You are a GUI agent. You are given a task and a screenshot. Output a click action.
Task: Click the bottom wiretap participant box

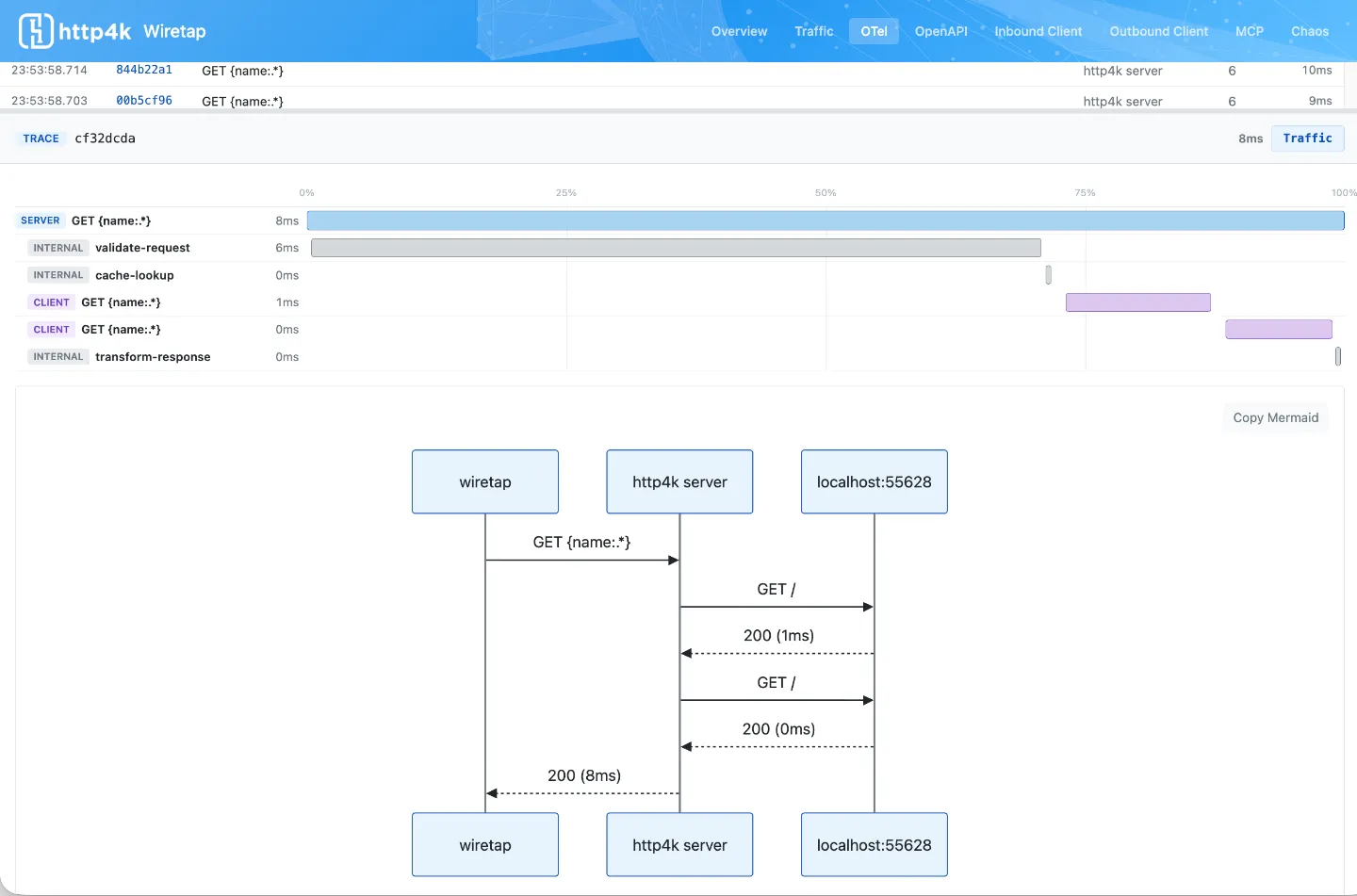tap(485, 845)
